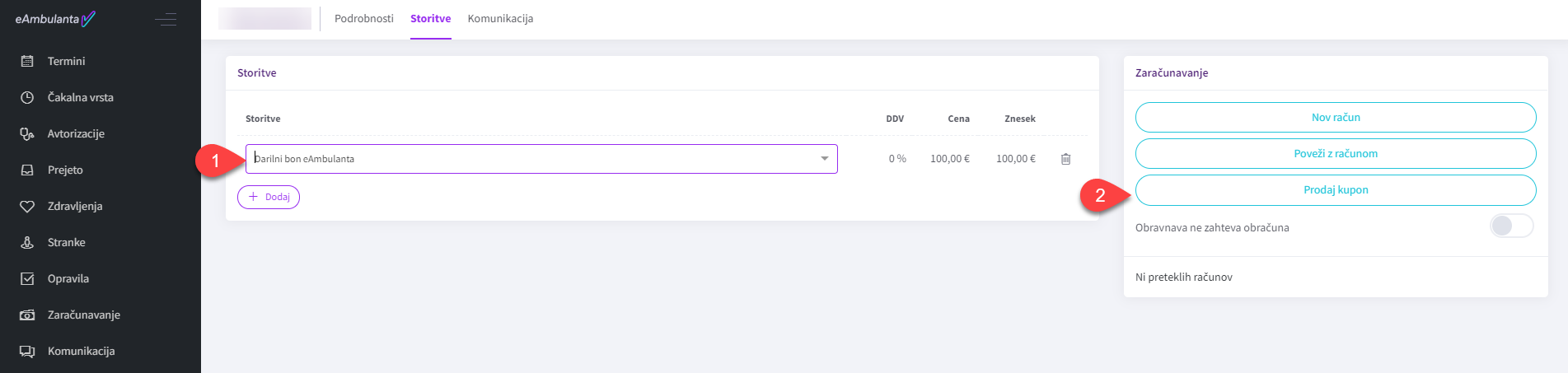Click the Prodaj kupon button
This screenshot has width=1568, height=373.
click(1335, 189)
